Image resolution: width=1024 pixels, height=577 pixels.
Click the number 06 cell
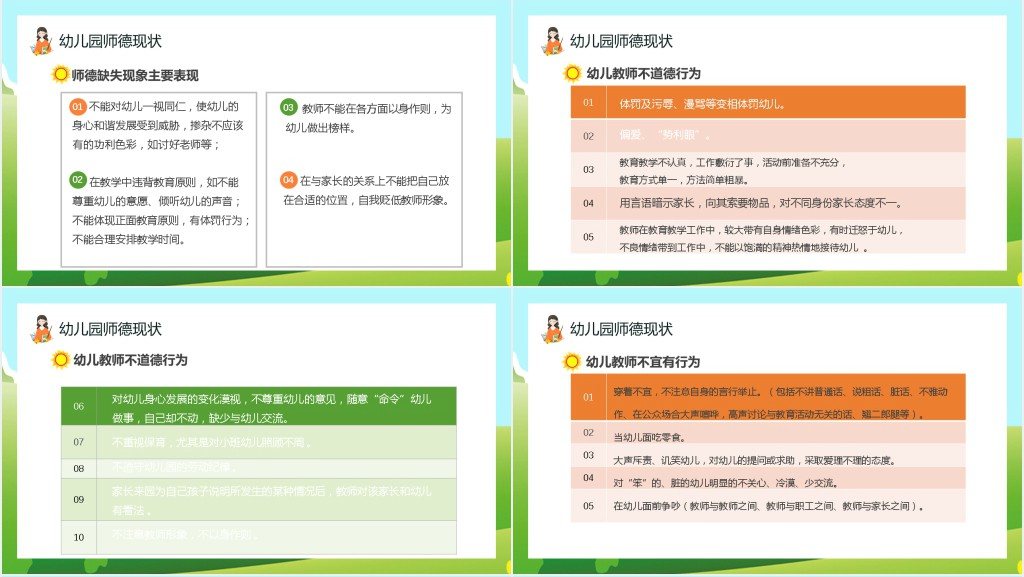tap(78, 406)
